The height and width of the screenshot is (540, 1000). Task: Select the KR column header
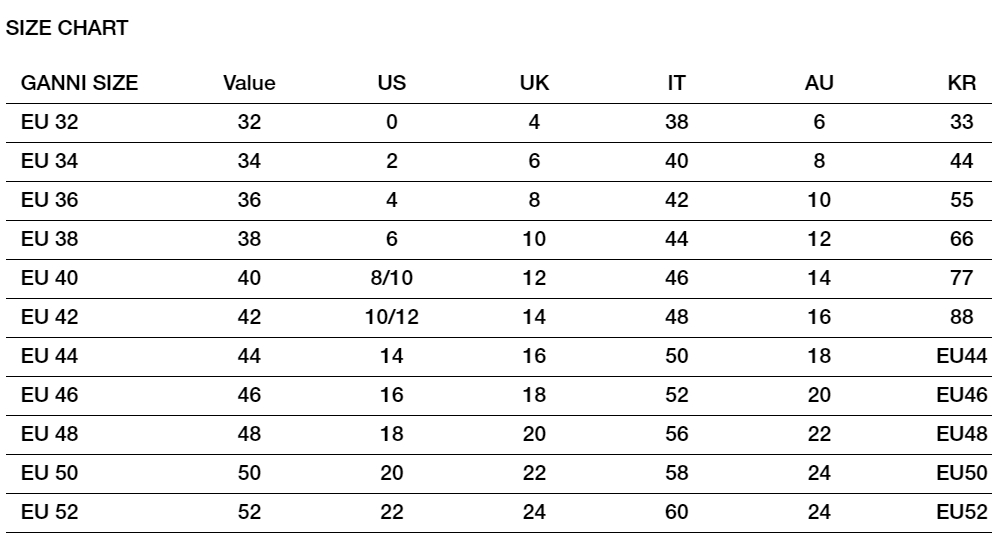962,83
